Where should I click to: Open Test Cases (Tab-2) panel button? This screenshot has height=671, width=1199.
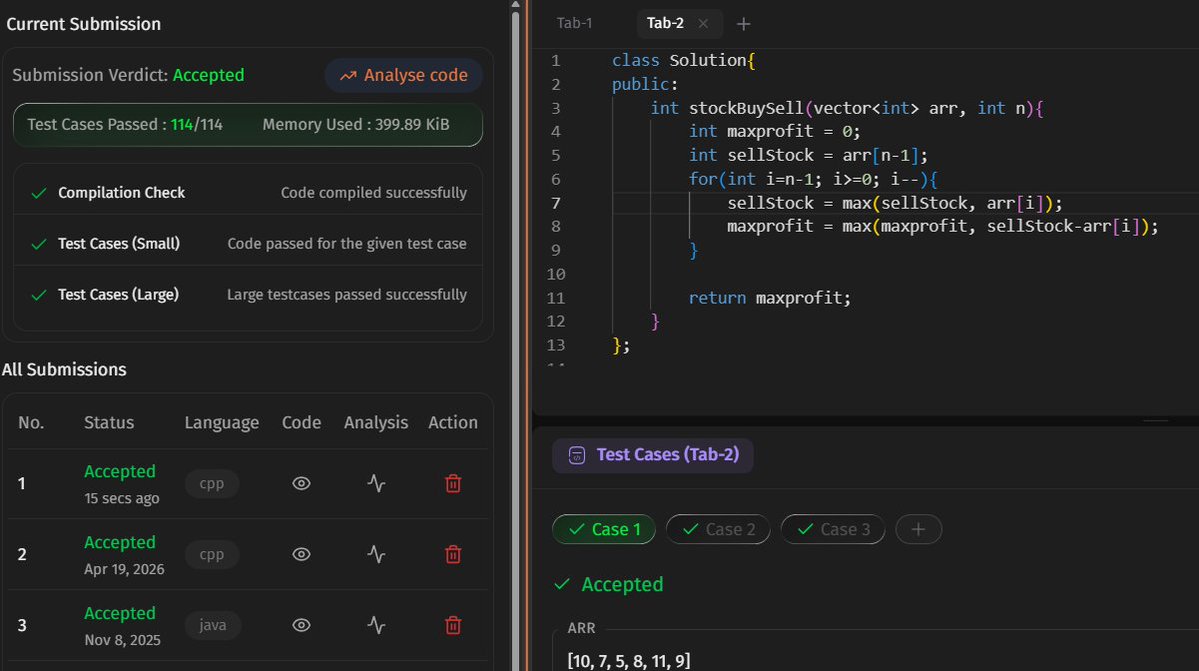click(652, 455)
